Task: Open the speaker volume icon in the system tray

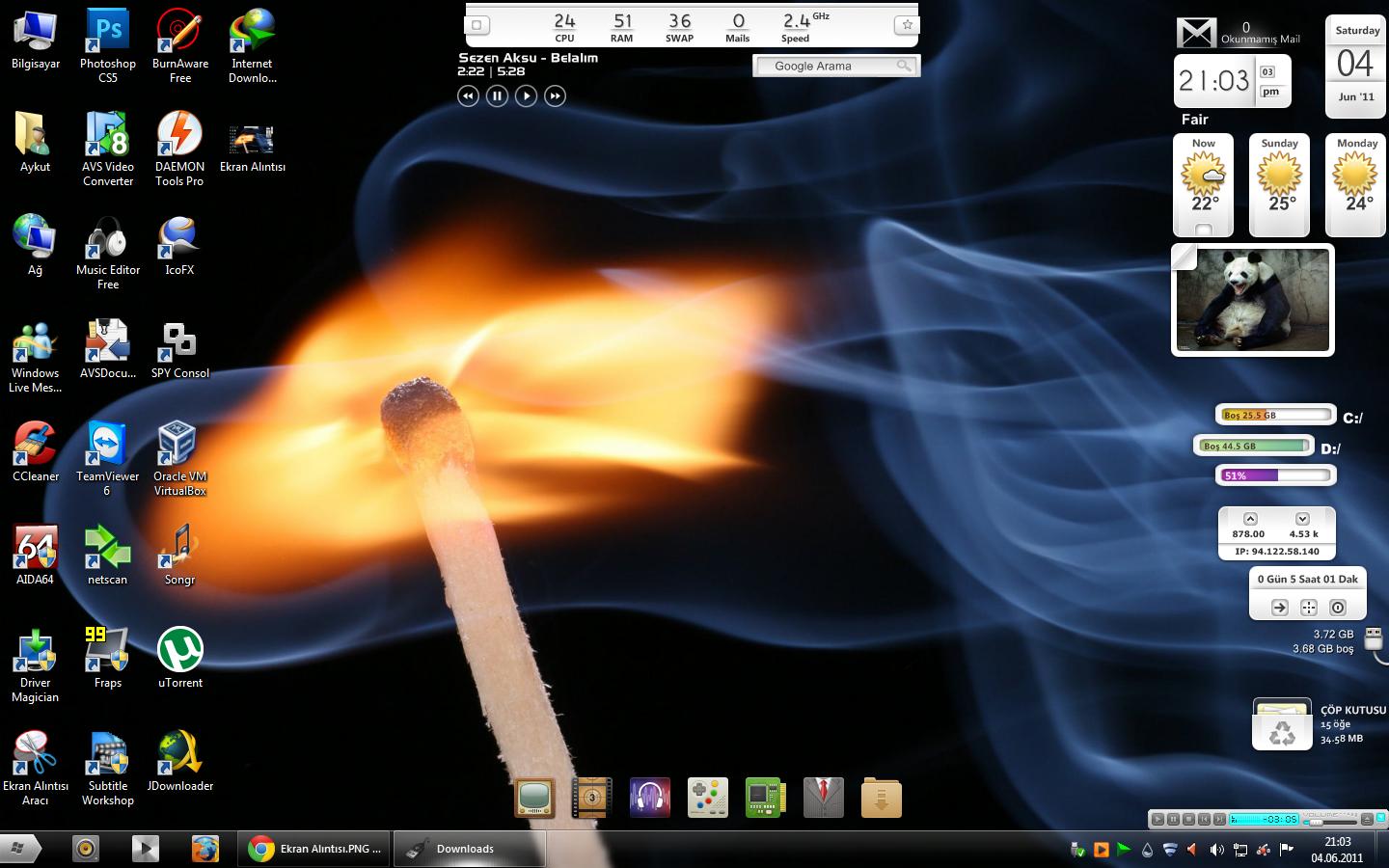Action: coord(1216,850)
